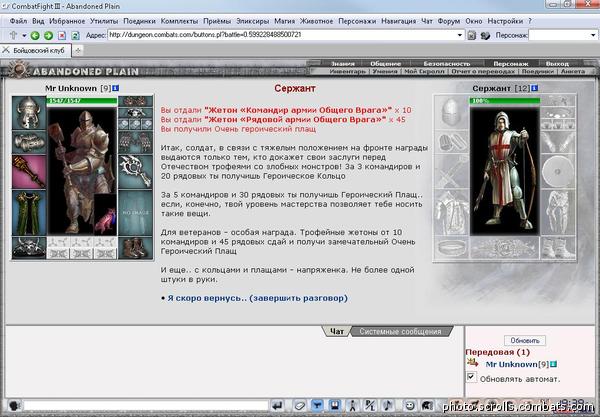600x417 pixels.
Task: Click the NO IMAGE equipment slot
Action: pos(135,213)
